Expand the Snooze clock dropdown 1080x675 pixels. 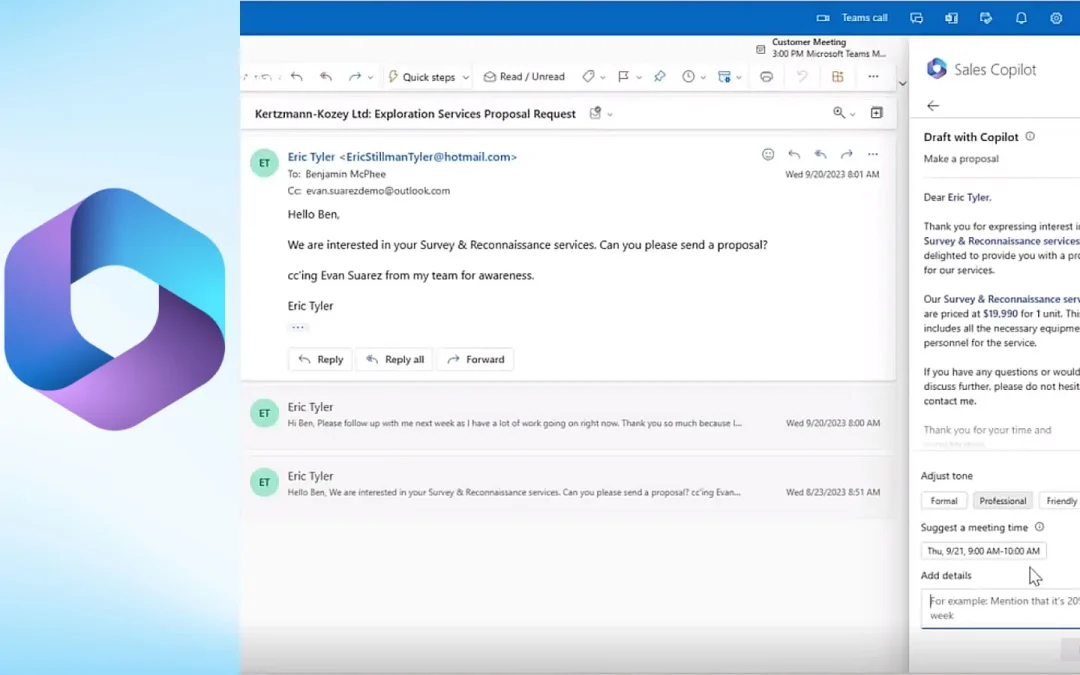pos(703,77)
